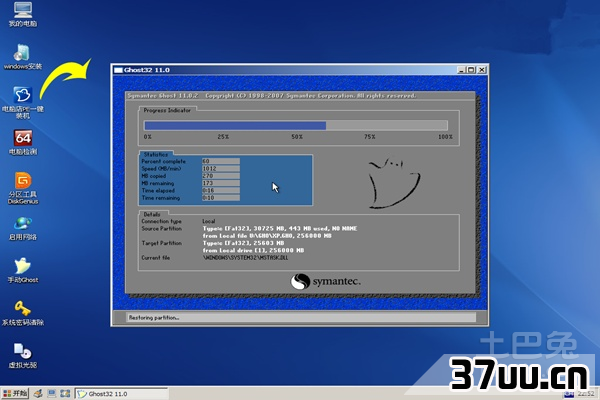Open the 系统密码清除 key icon
Image resolution: width=600 pixels, height=400 pixels.
coord(23,313)
